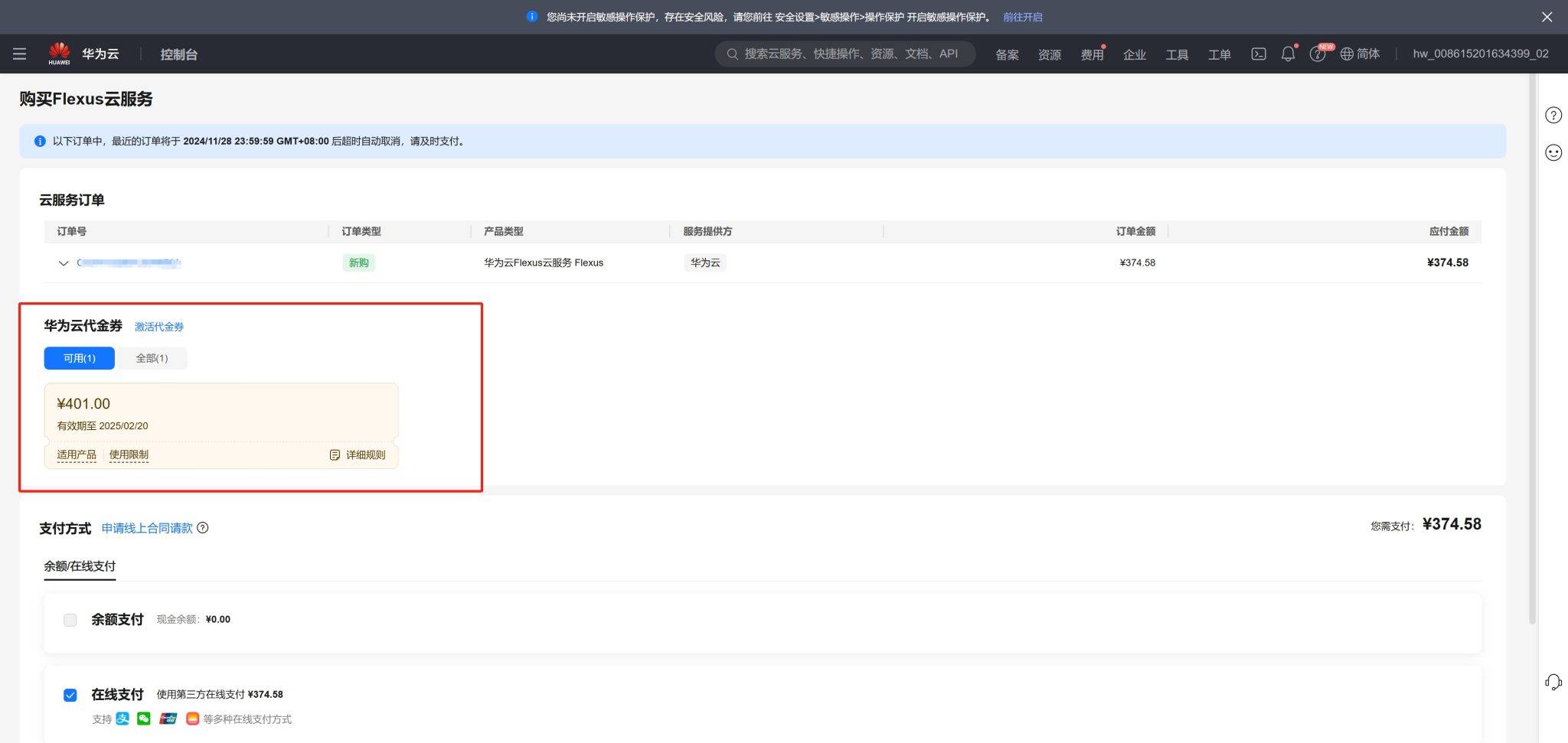The height and width of the screenshot is (743, 1568).
Task: Click the globe language icon
Action: [x=1347, y=54]
